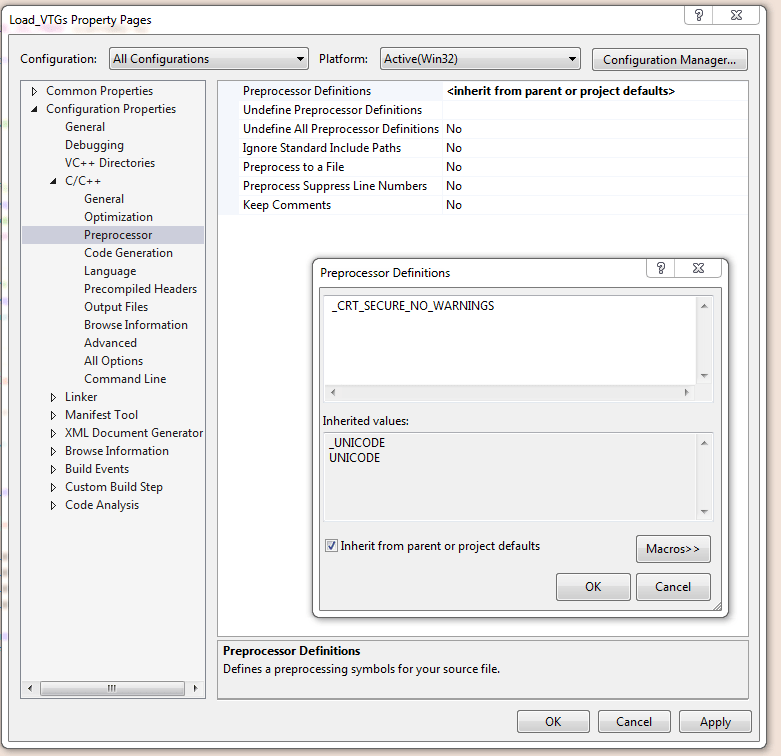
Task: Click the _CRT_SECURE_NO_WARNINGS definitions edit box
Action: coord(510,341)
